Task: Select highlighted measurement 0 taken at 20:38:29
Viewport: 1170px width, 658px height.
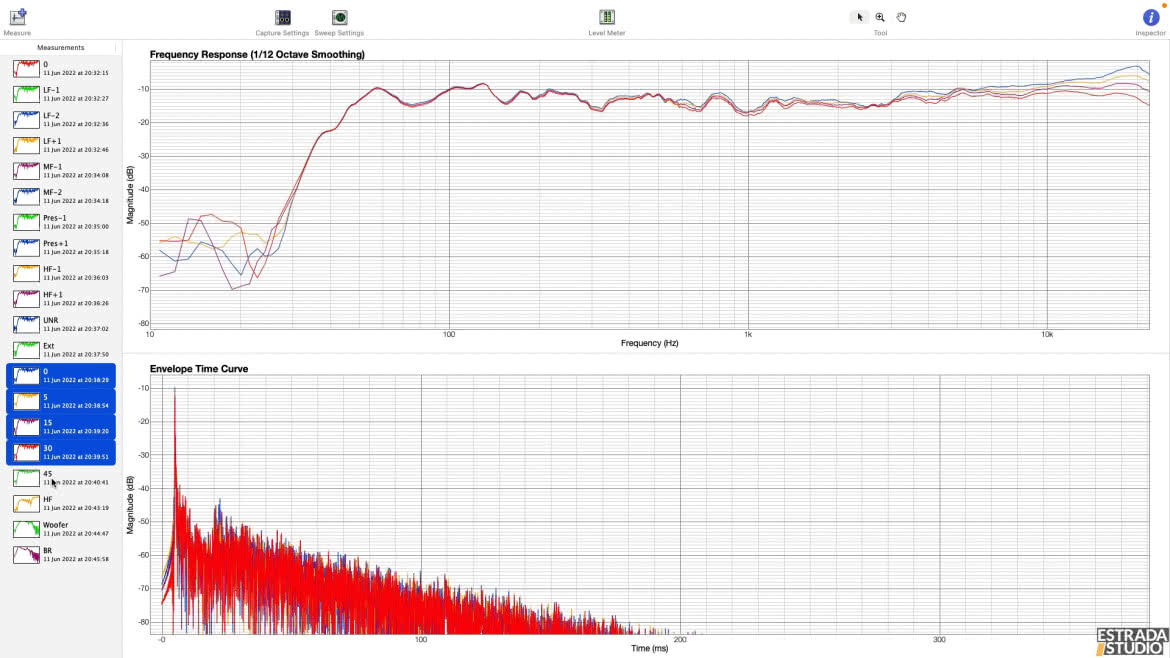Action: [x=61, y=375]
